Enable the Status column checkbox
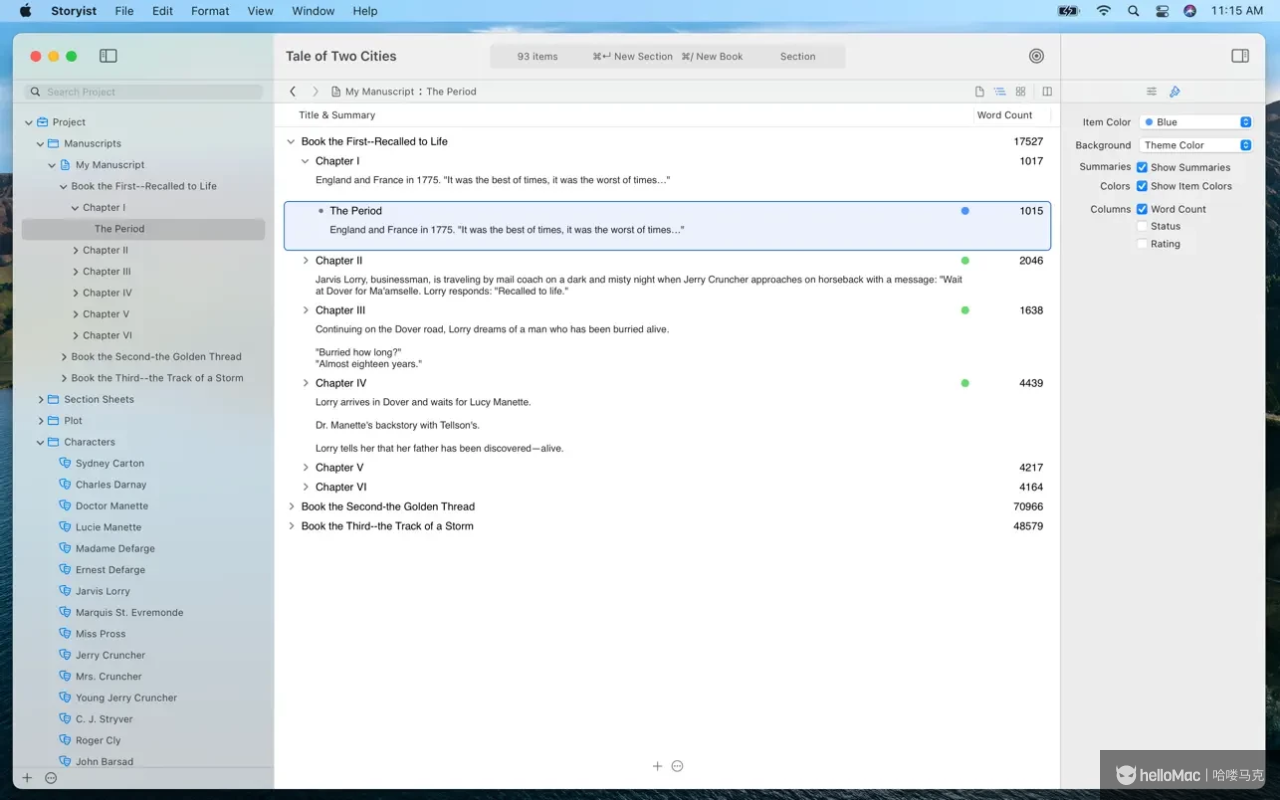The height and width of the screenshot is (800, 1280). pos(1142,226)
